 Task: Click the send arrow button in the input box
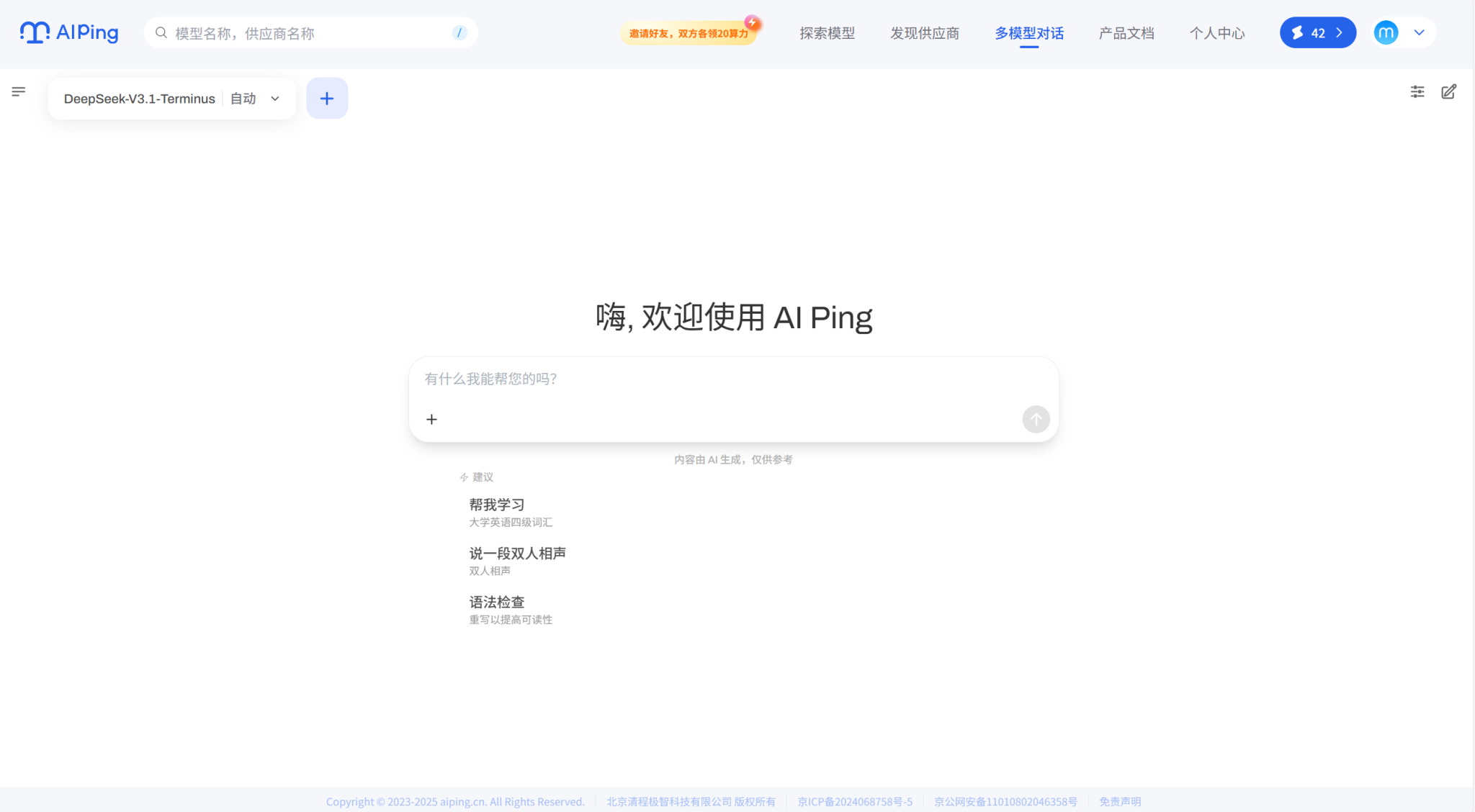(x=1035, y=419)
